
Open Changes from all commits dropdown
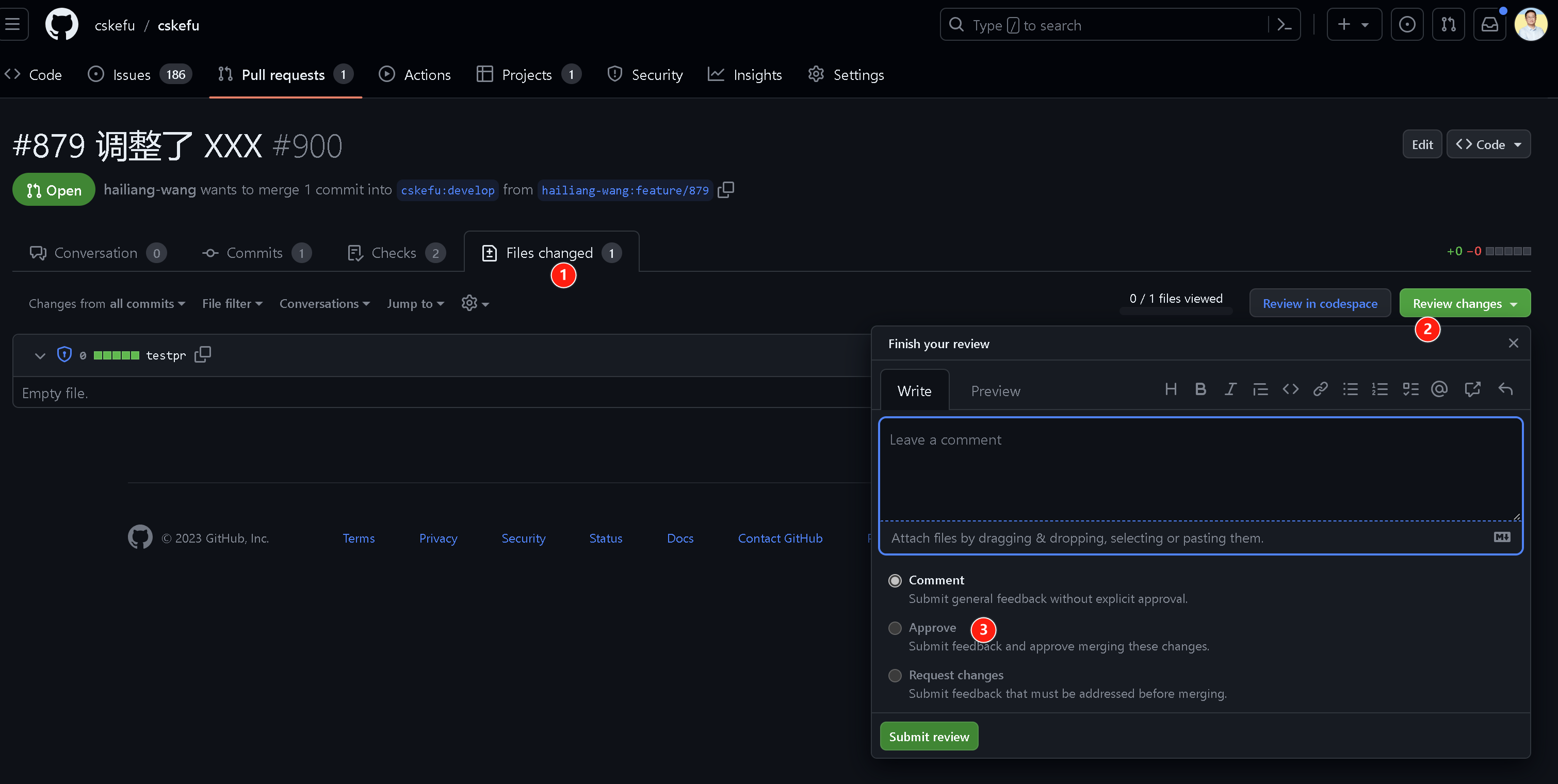(107, 303)
